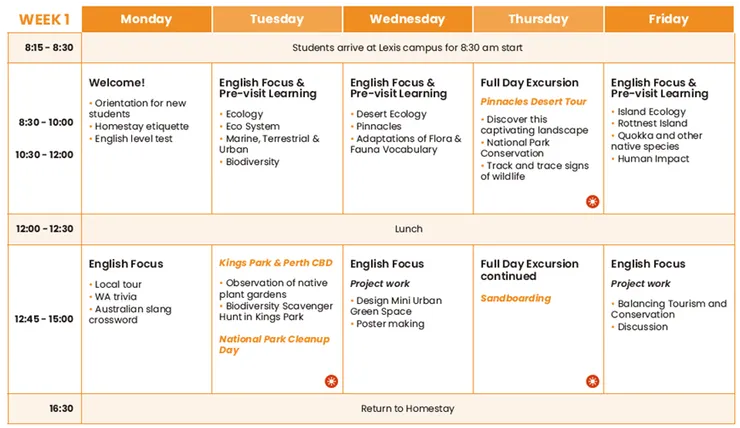Screen dimensions: 740x428
Task: Click the orange Sandboarding label
Action: click(x=516, y=298)
